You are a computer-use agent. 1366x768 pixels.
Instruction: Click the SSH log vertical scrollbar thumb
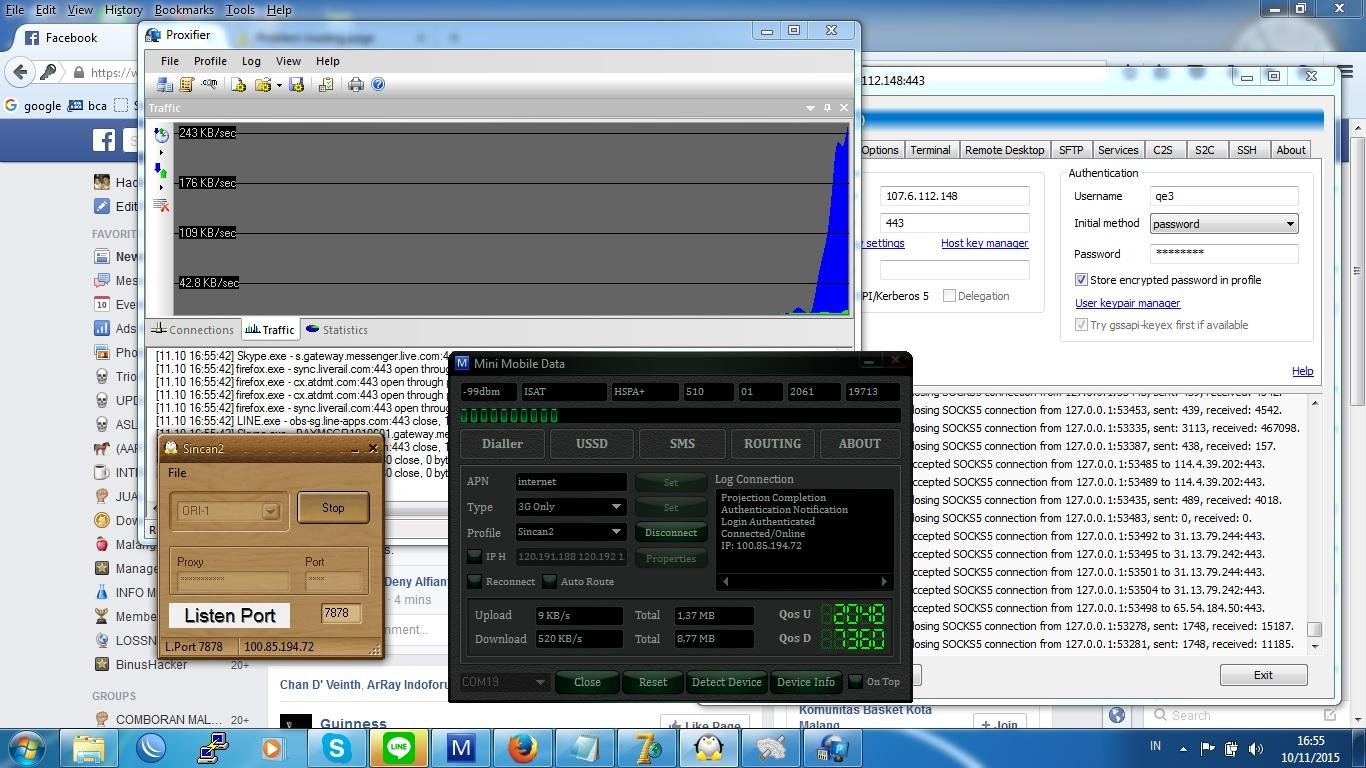(1314, 629)
